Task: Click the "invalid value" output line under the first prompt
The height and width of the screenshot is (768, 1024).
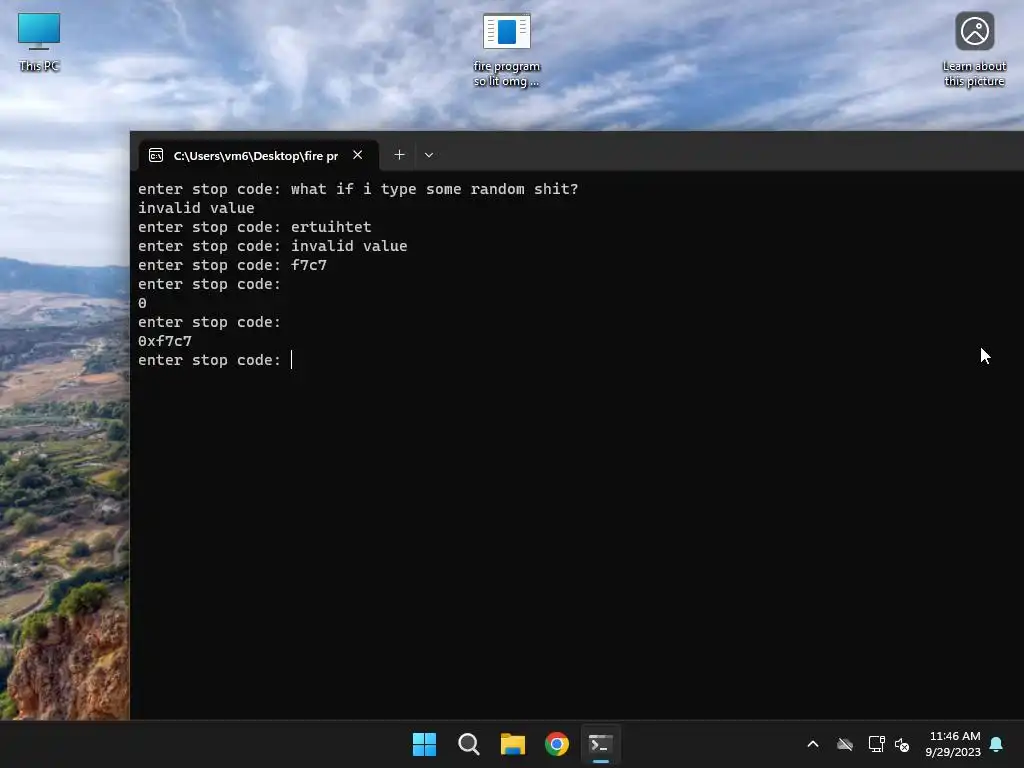Action: point(196,208)
